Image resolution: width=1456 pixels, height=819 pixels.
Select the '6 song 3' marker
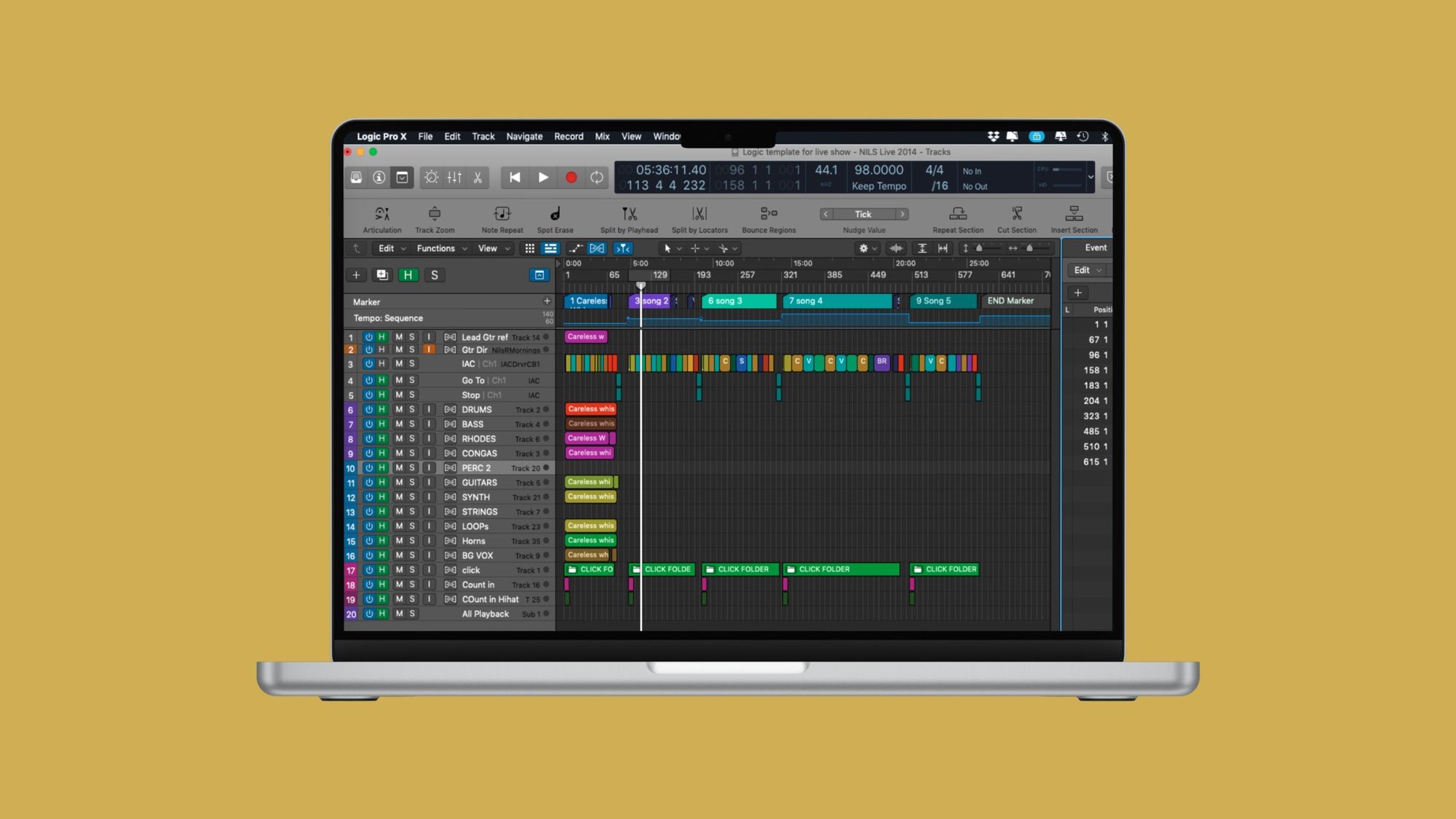point(739,301)
